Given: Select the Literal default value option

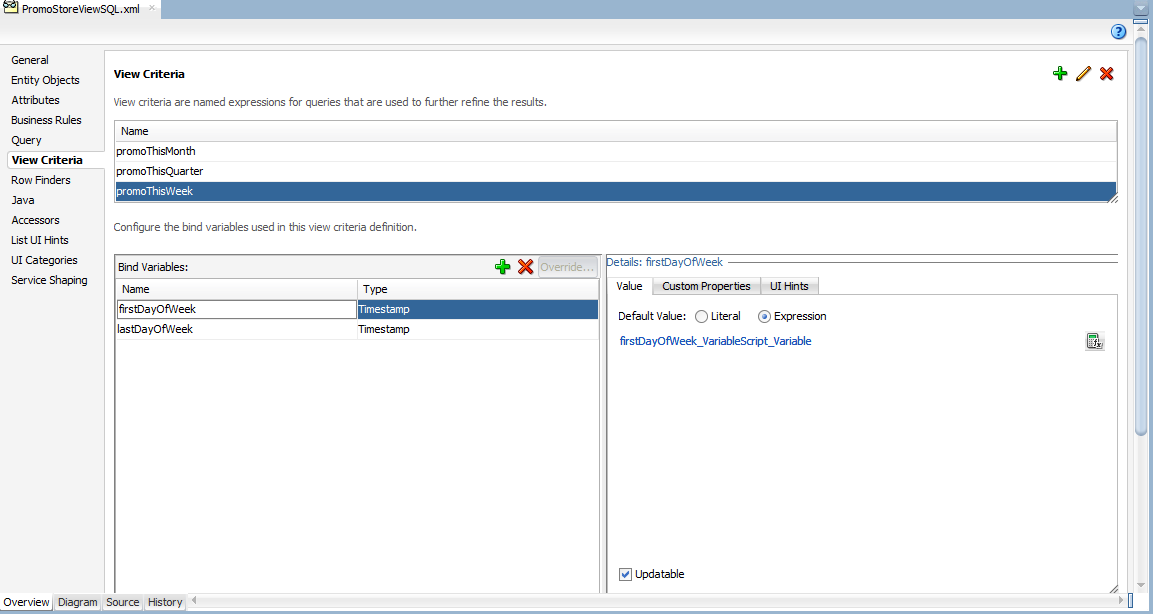Looking at the screenshot, I should click(x=702, y=316).
